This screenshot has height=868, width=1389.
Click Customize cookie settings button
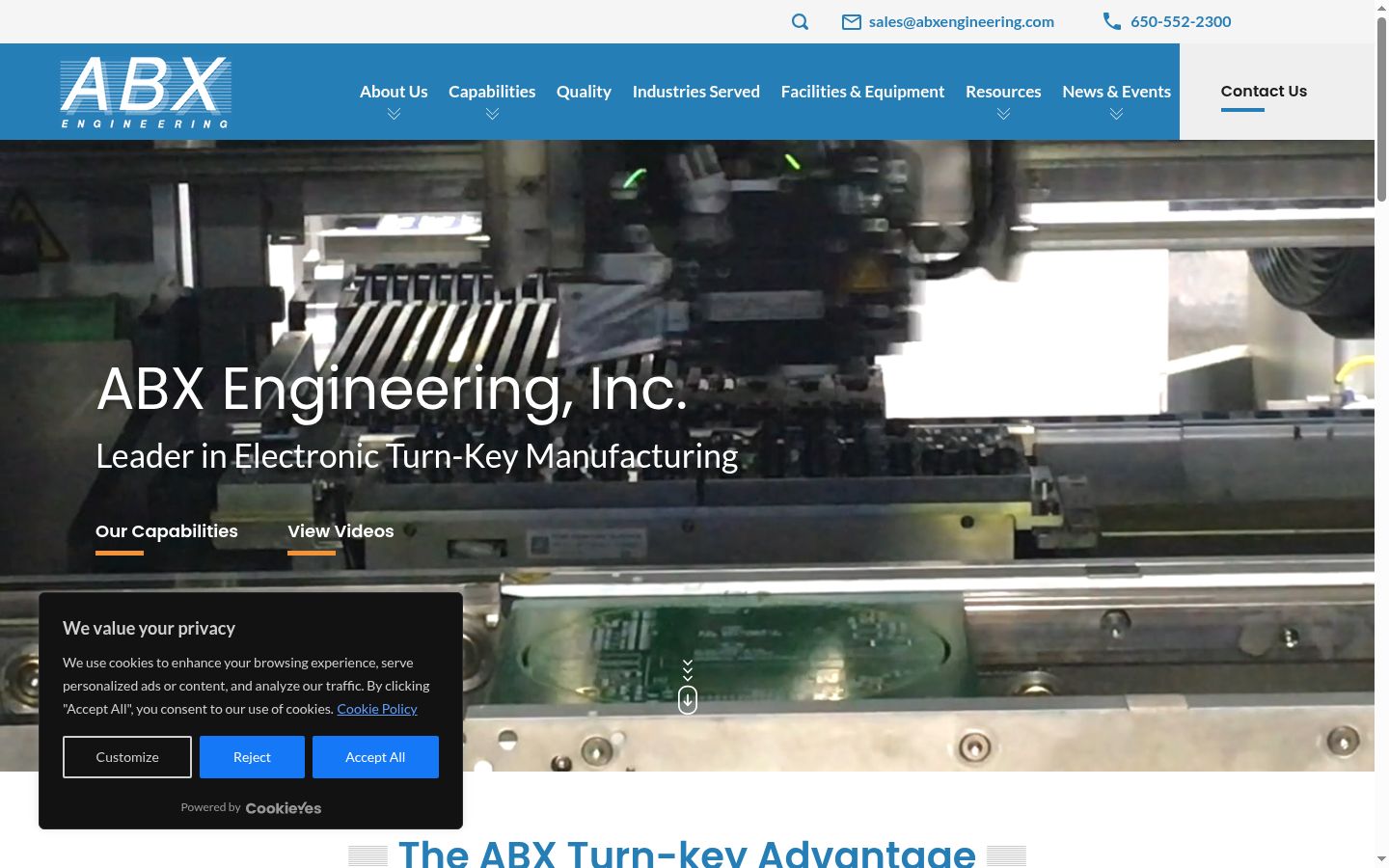point(127,757)
